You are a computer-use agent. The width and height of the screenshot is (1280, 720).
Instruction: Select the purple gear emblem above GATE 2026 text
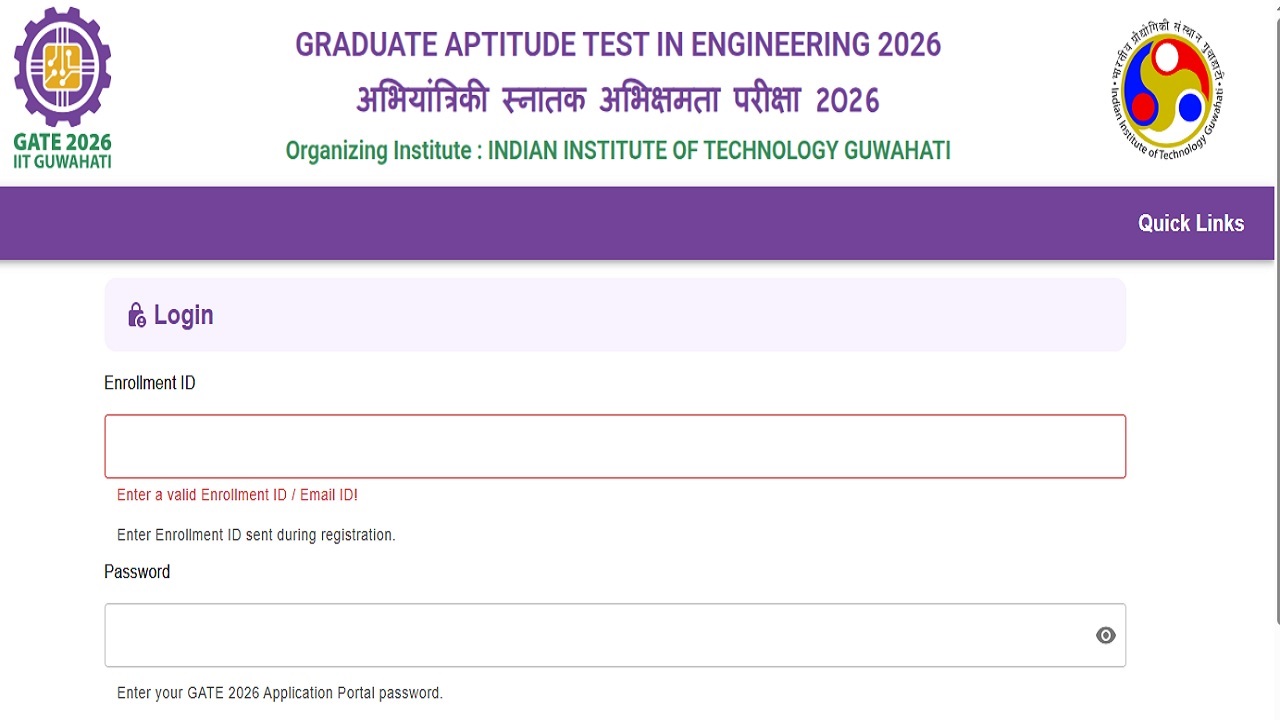coord(62,70)
